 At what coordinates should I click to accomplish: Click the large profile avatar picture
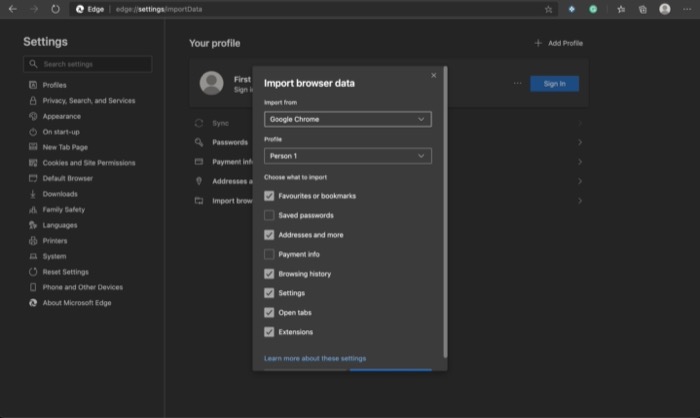click(x=211, y=83)
